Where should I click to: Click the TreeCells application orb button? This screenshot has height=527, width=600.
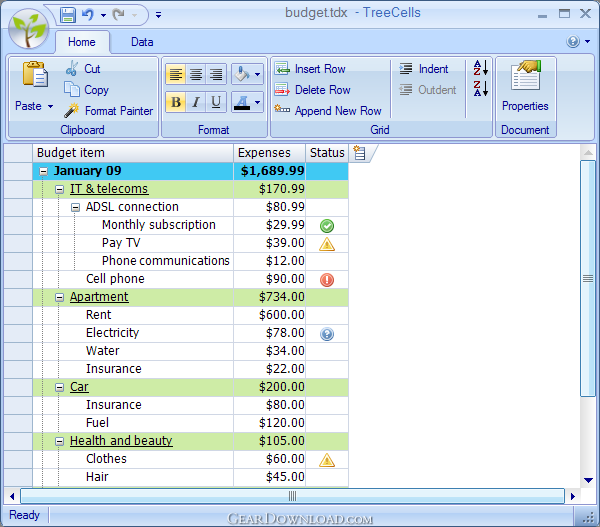pos(28,28)
